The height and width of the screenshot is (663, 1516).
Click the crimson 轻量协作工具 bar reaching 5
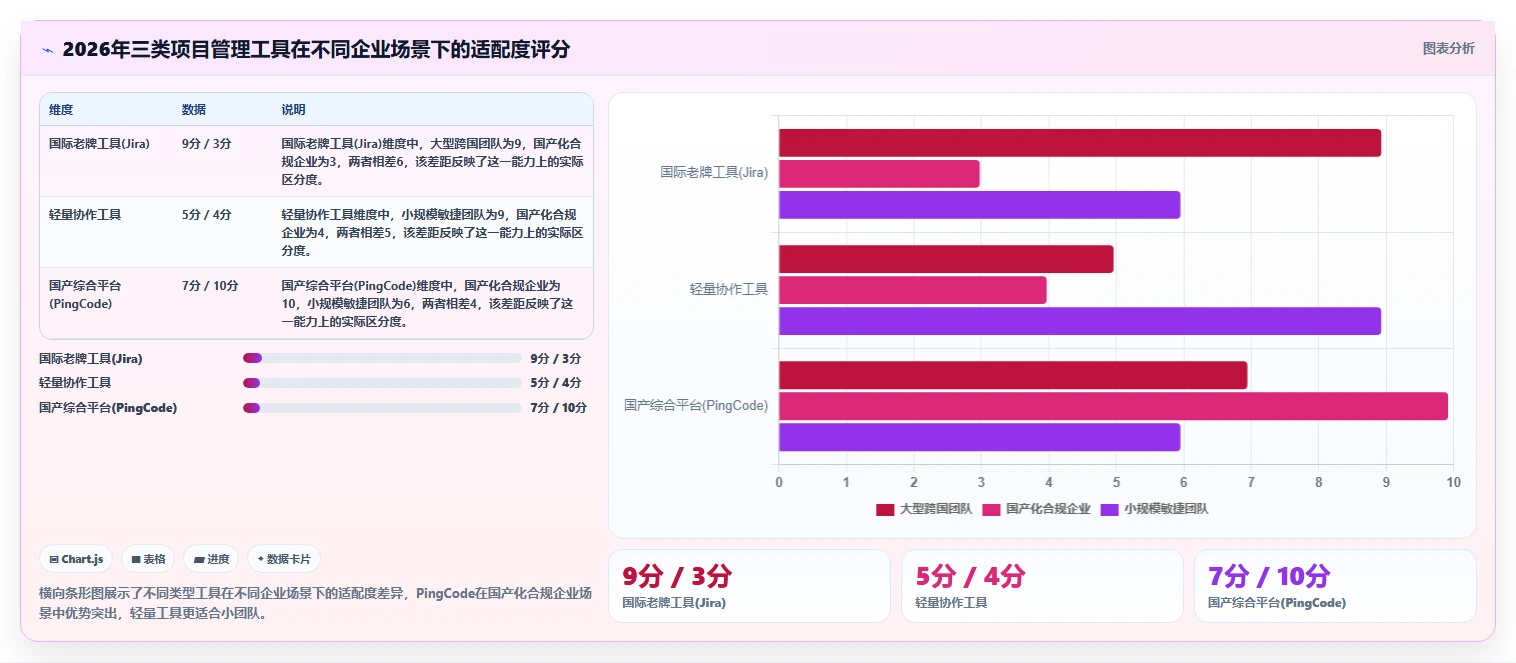pyautogui.click(x=946, y=259)
